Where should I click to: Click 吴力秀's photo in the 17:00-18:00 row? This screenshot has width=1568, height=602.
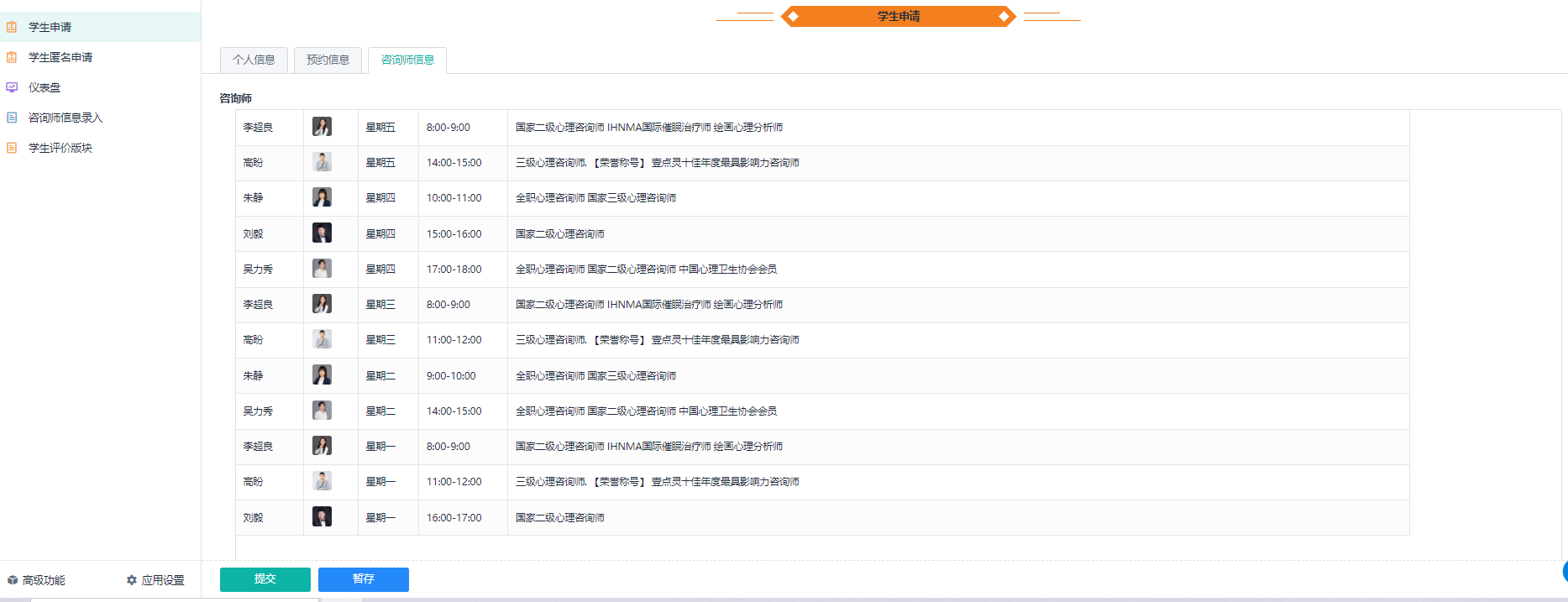[x=322, y=269]
